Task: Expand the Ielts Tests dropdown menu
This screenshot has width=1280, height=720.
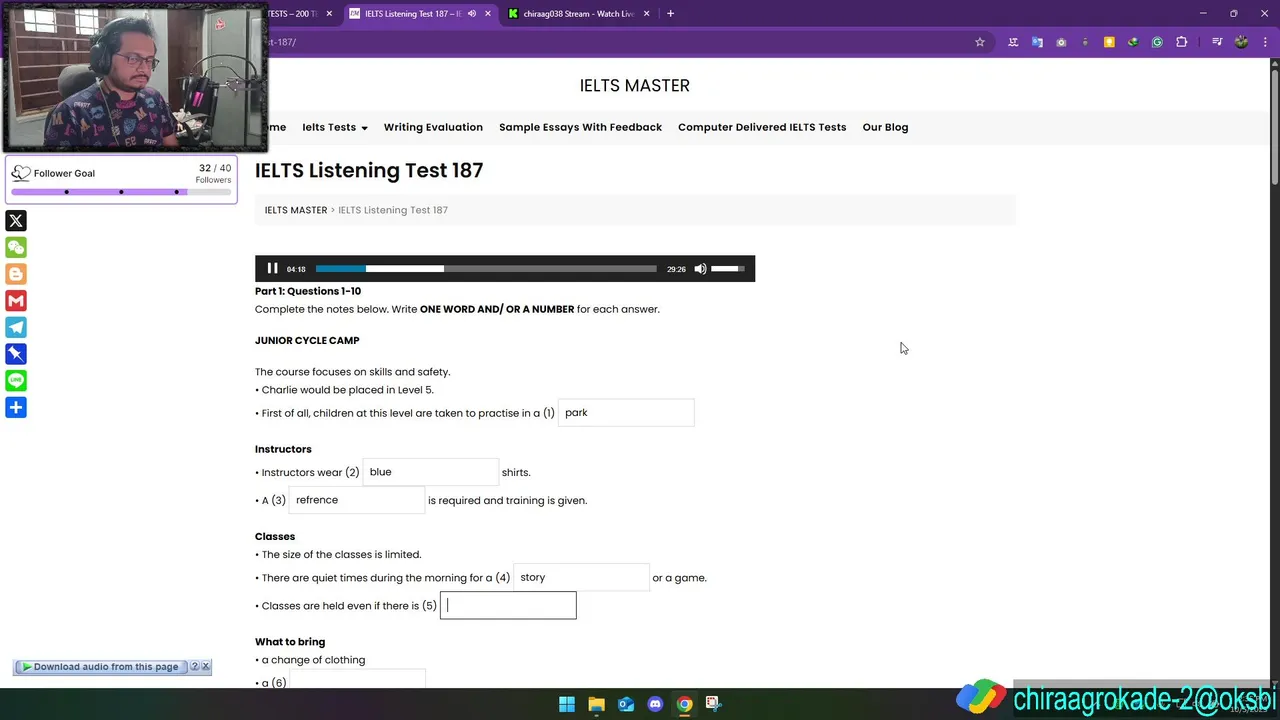Action: (x=335, y=127)
